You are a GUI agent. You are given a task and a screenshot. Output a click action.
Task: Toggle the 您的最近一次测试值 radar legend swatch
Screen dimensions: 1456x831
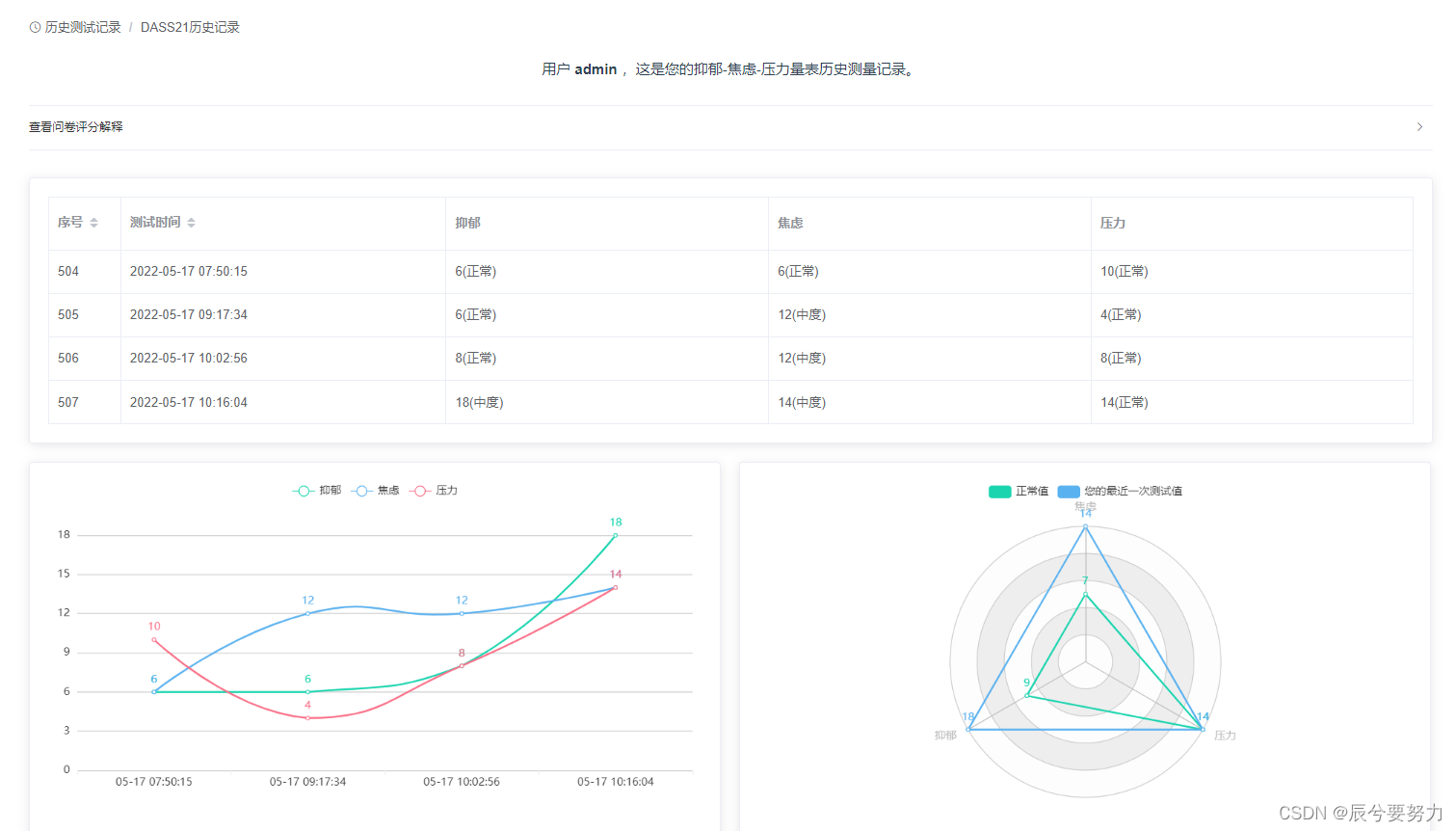1069,492
